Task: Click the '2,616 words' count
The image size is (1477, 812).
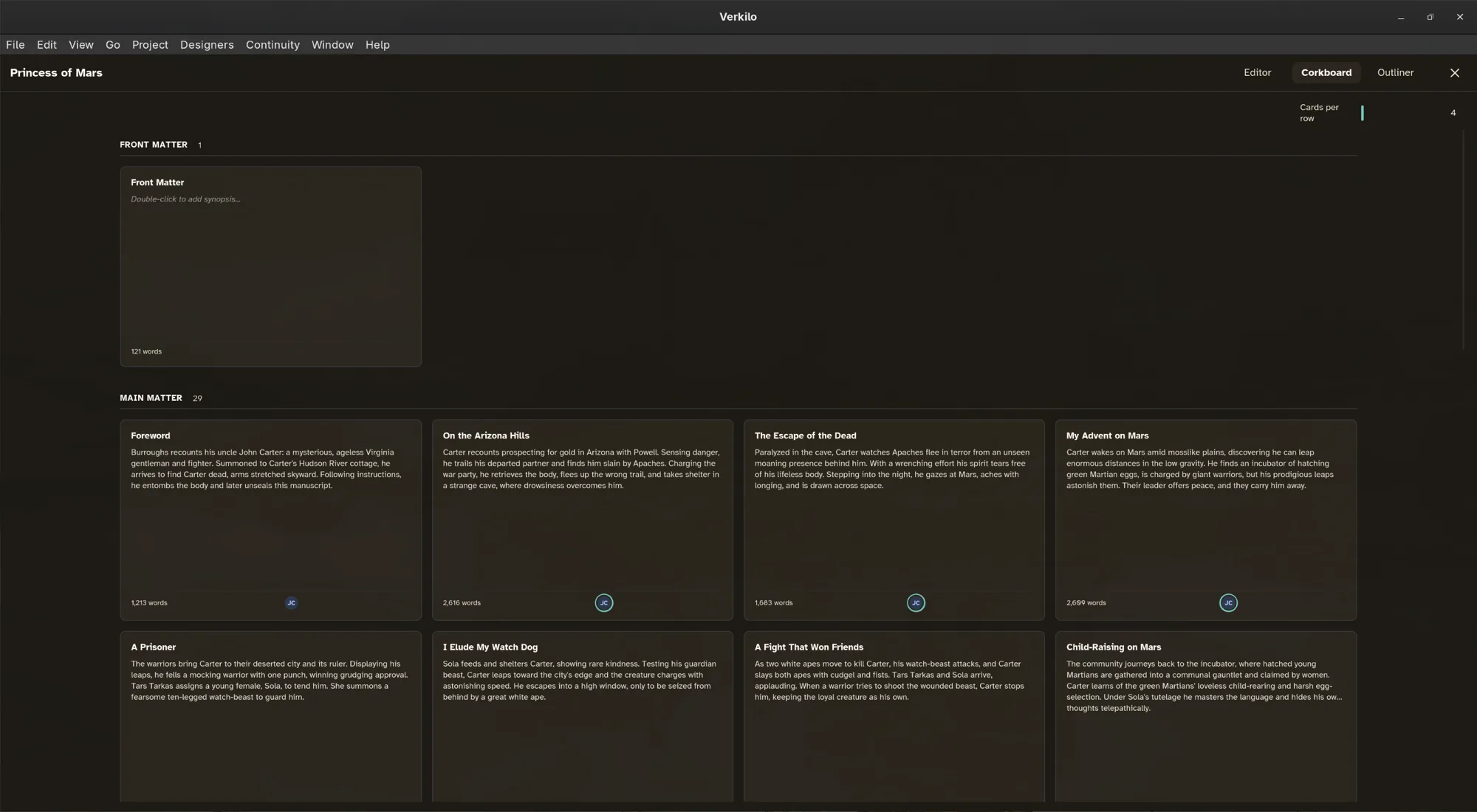Action: tap(462, 603)
